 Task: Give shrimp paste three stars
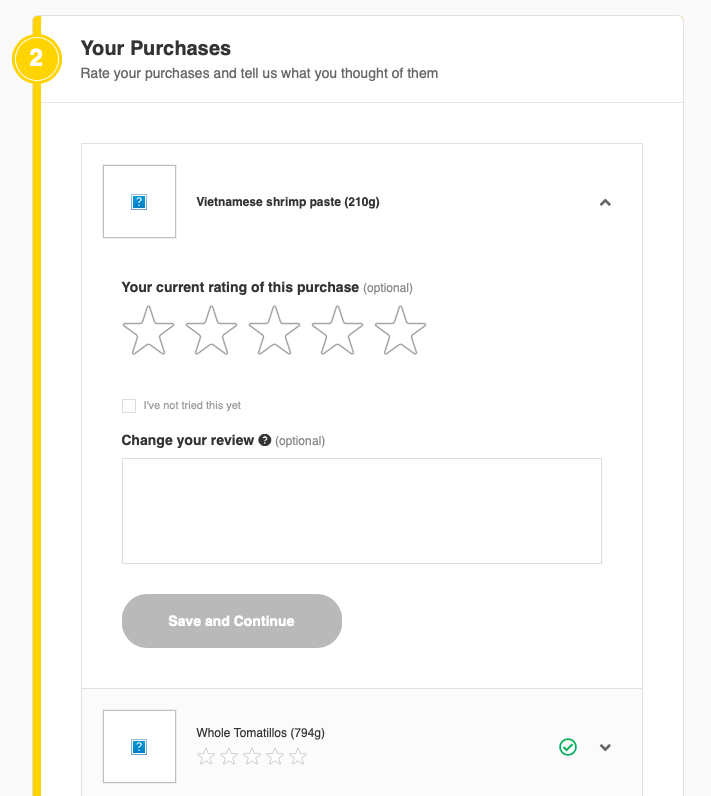274,330
